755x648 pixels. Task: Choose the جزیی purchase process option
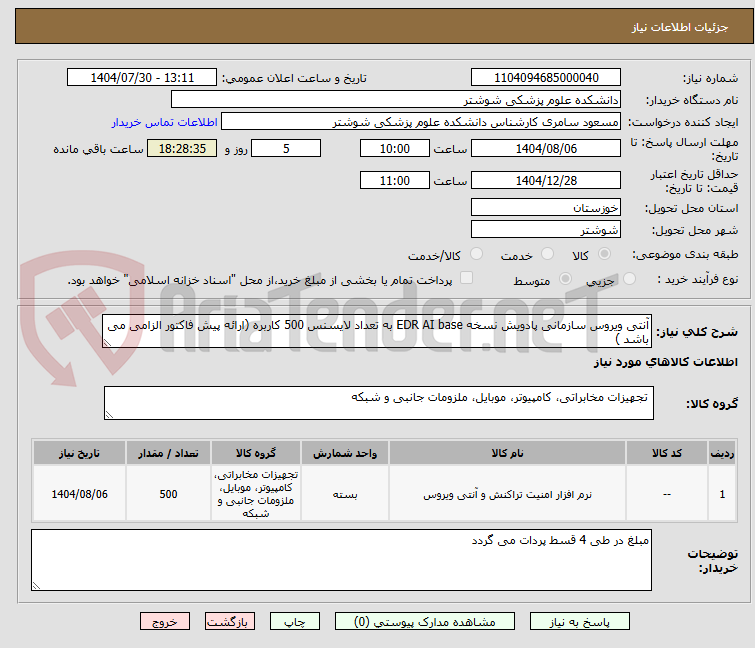(x=629, y=279)
